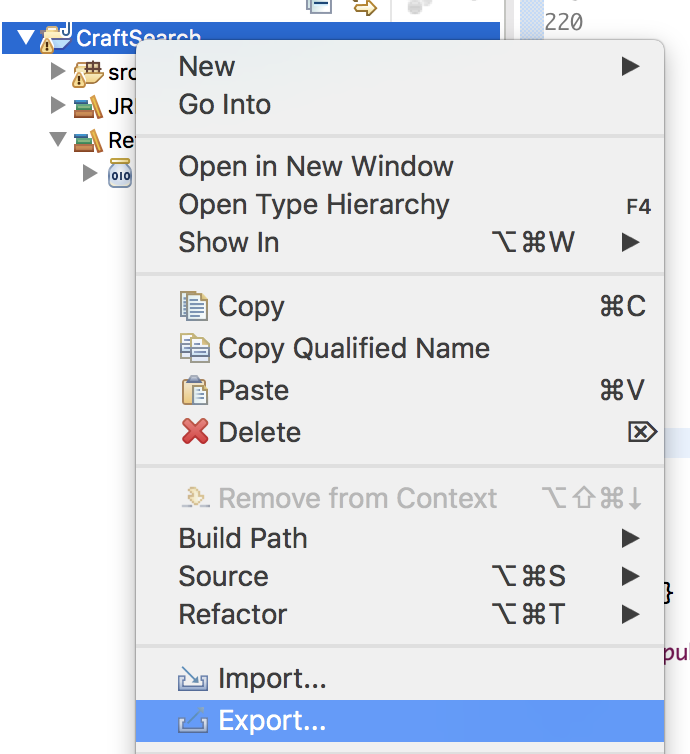Click the Import tray icon
The image size is (690, 754).
(x=194, y=682)
